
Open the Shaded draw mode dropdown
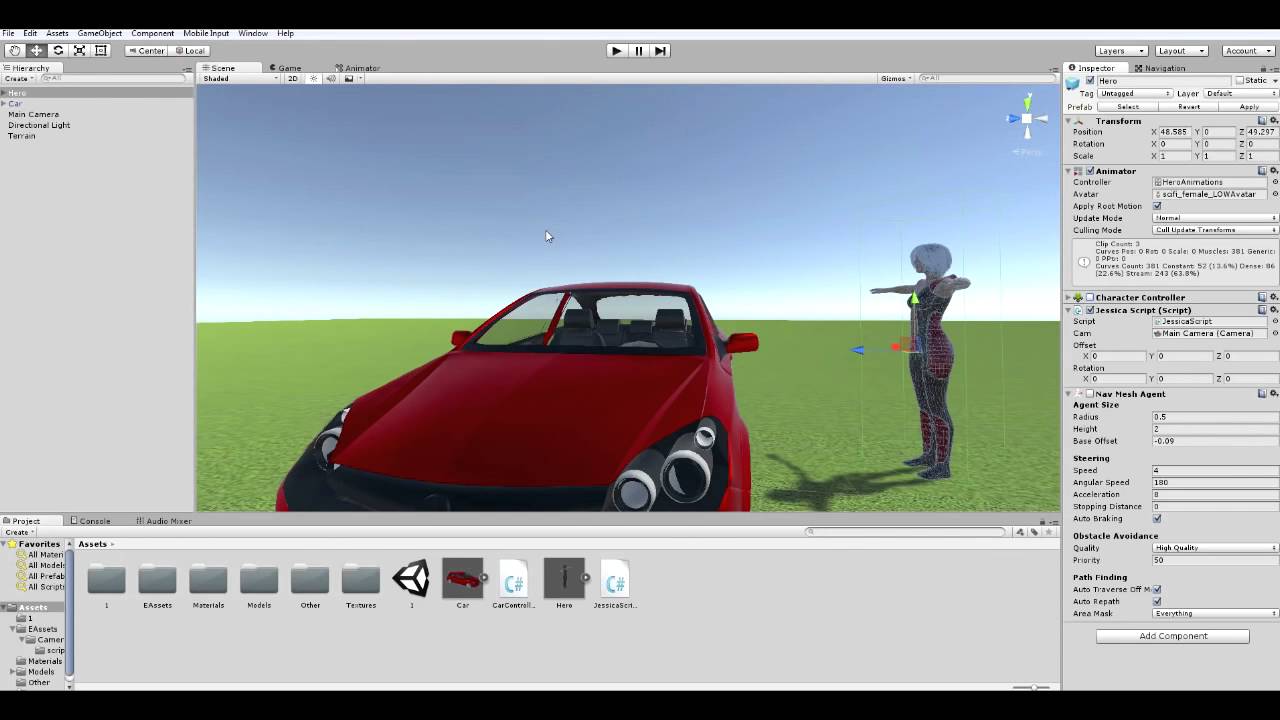240,78
